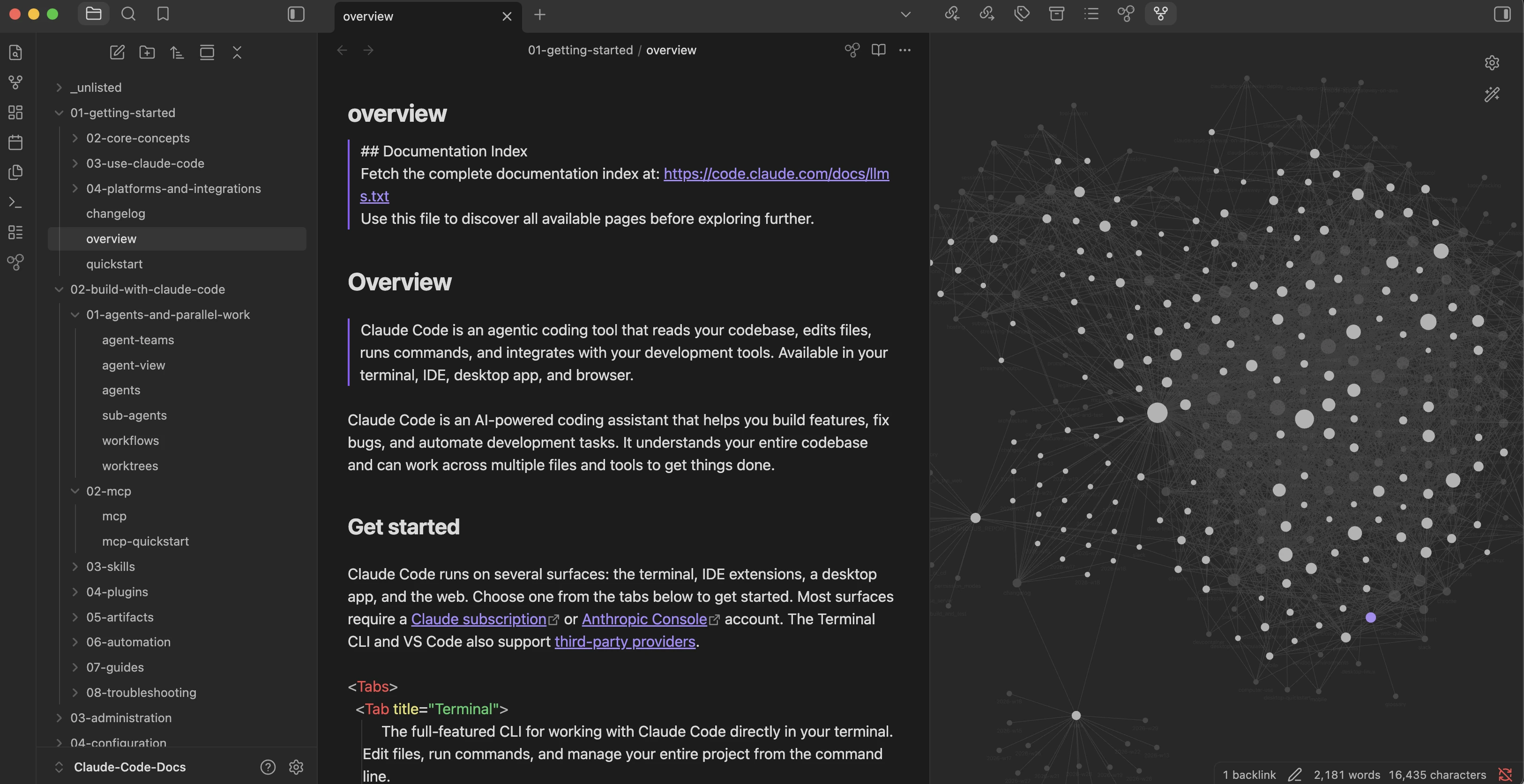Open the tab list dropdown arrow
Image resolution: width=1524 pixels, height=784 pixels.
point(905,14)
